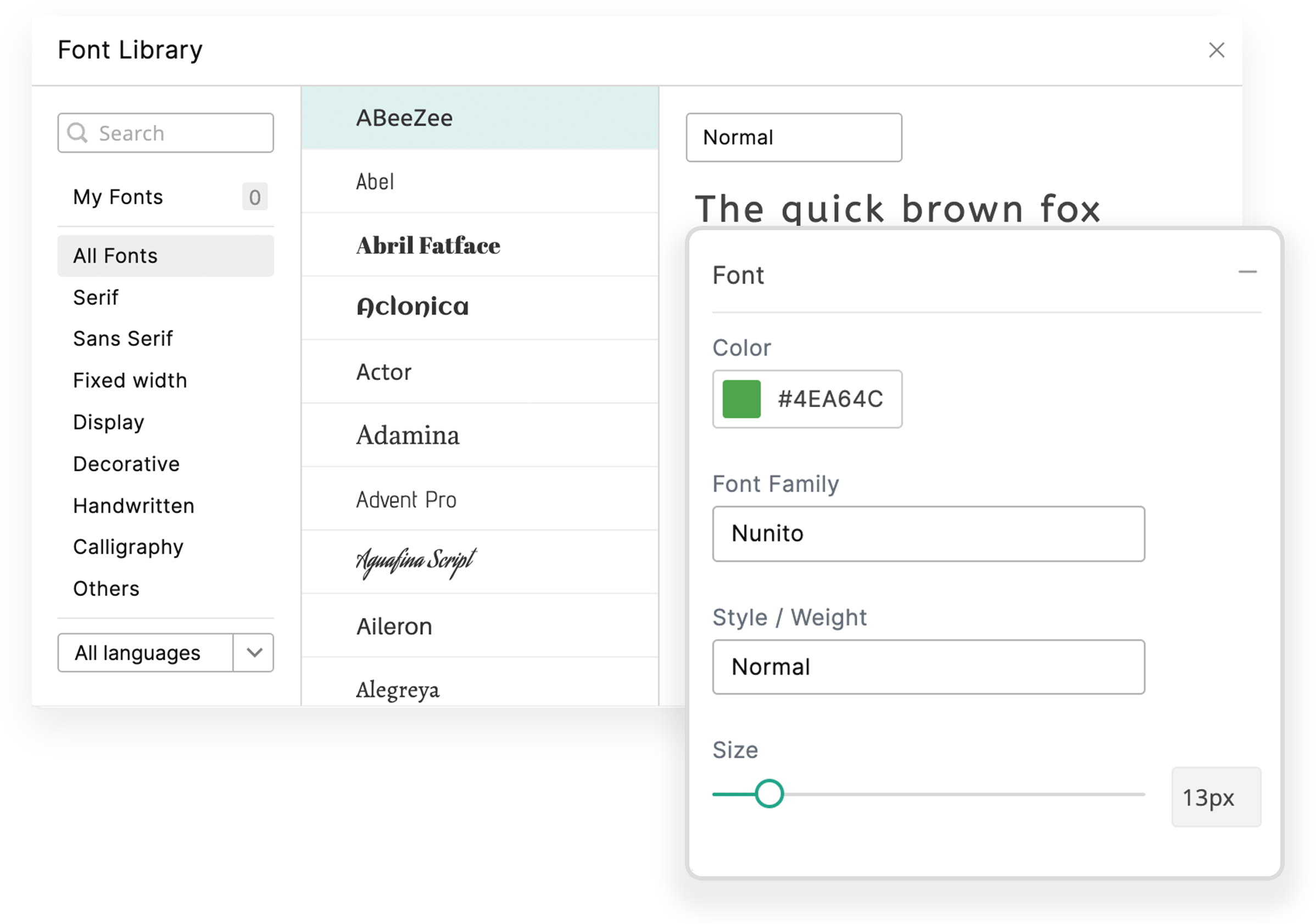Collapse the Font panel with minus icon
Viewport: 1316px width, 924px height.
[x=1247, y=272]
